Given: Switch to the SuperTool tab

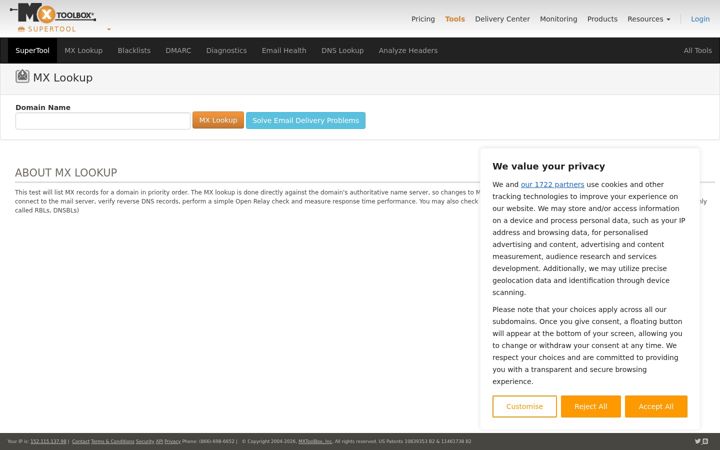Looking at the screenshot, I should click(32, 51).
